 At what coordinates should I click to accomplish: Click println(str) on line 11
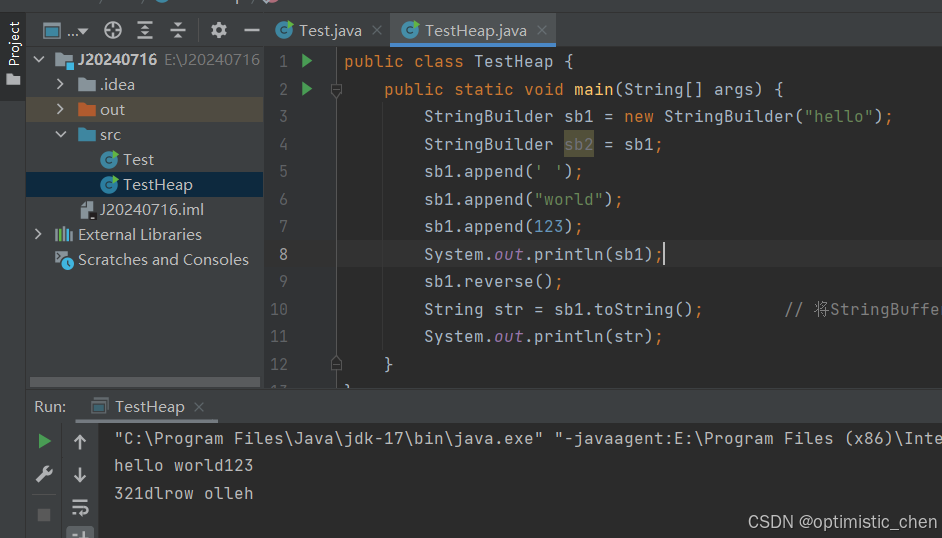tap(593, 337)
